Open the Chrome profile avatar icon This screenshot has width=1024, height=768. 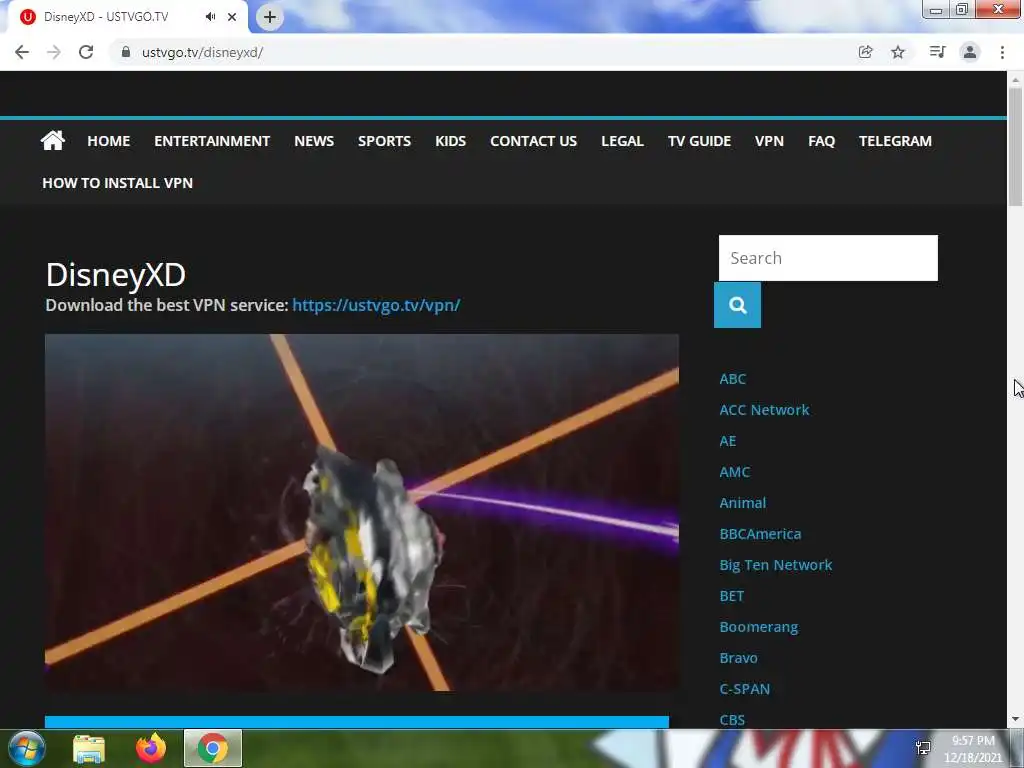(x=970, y=52)
